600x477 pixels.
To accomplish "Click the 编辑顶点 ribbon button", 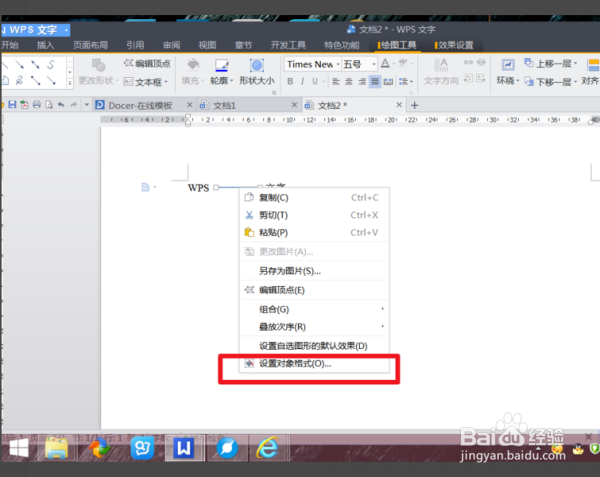I will click(x=147, y=63).
